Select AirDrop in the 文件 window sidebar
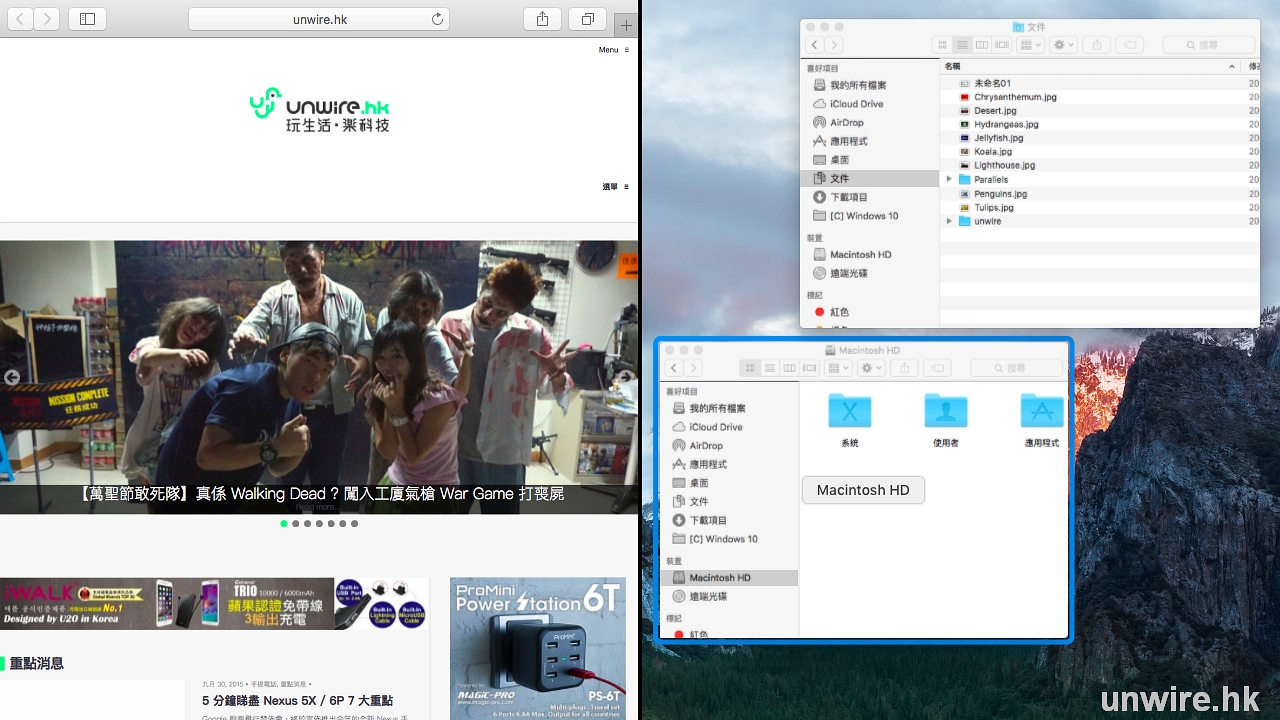This screenshot has height=720, width=1280. coord(846,123)
